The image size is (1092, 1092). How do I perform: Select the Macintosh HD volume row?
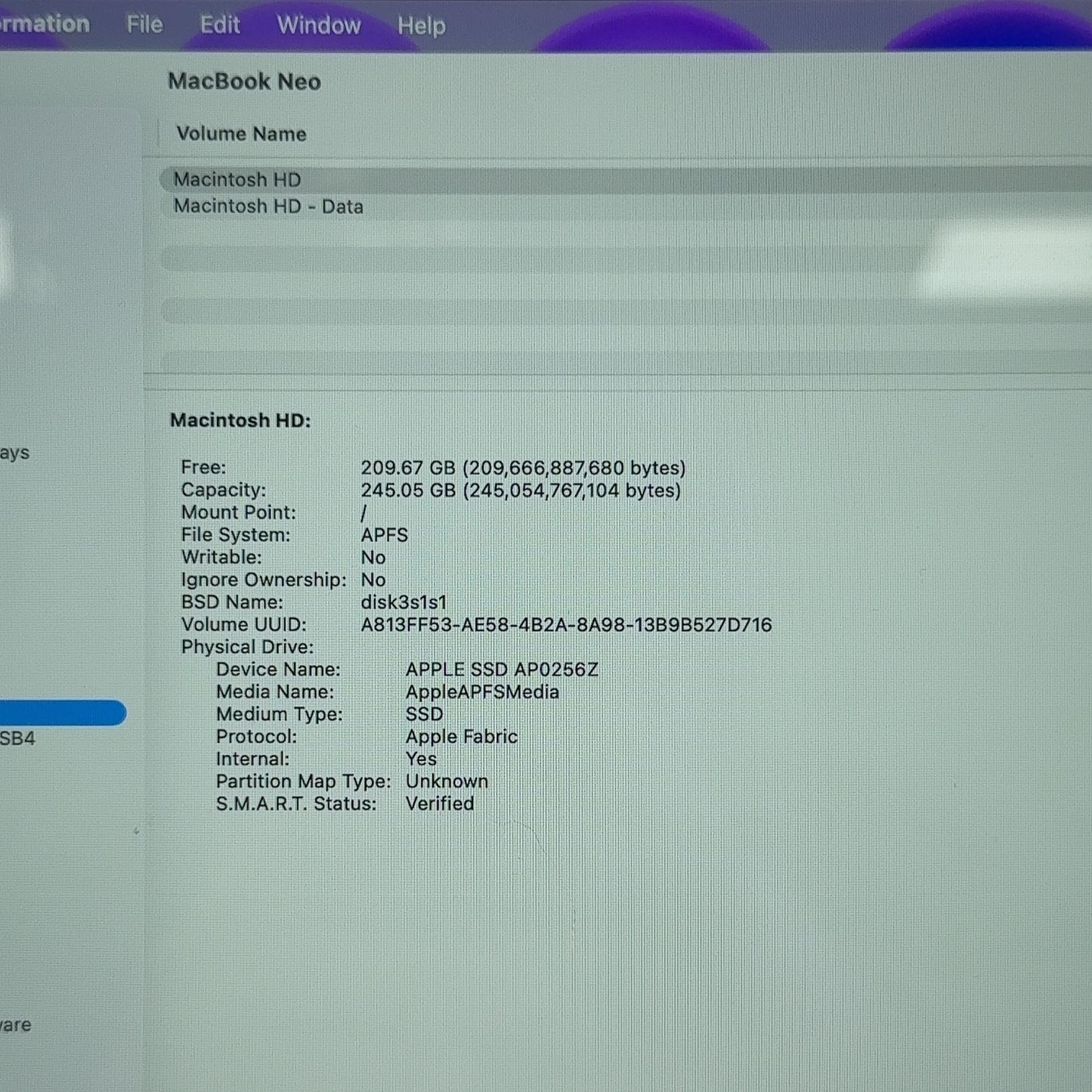click(626, 180)
